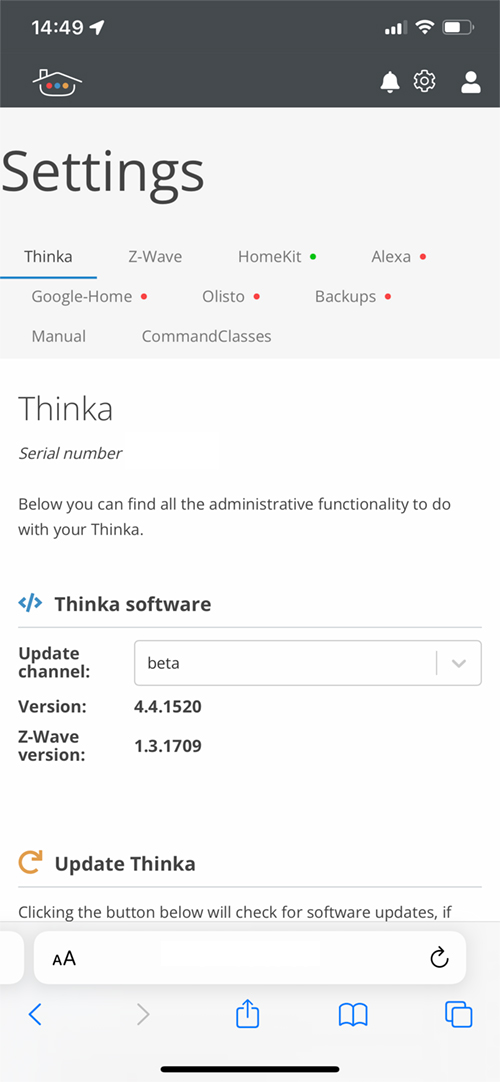Image resolution: width=500 pixels, height=1082 pixels.
Task: Open the Manual tab
Action: point(59,337)
